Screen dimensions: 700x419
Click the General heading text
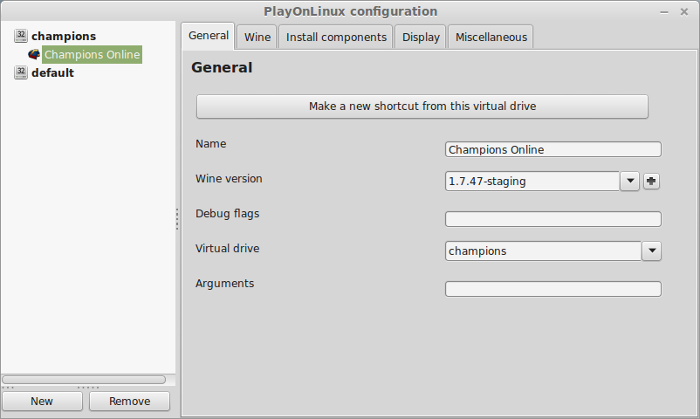tap(222, 67)
